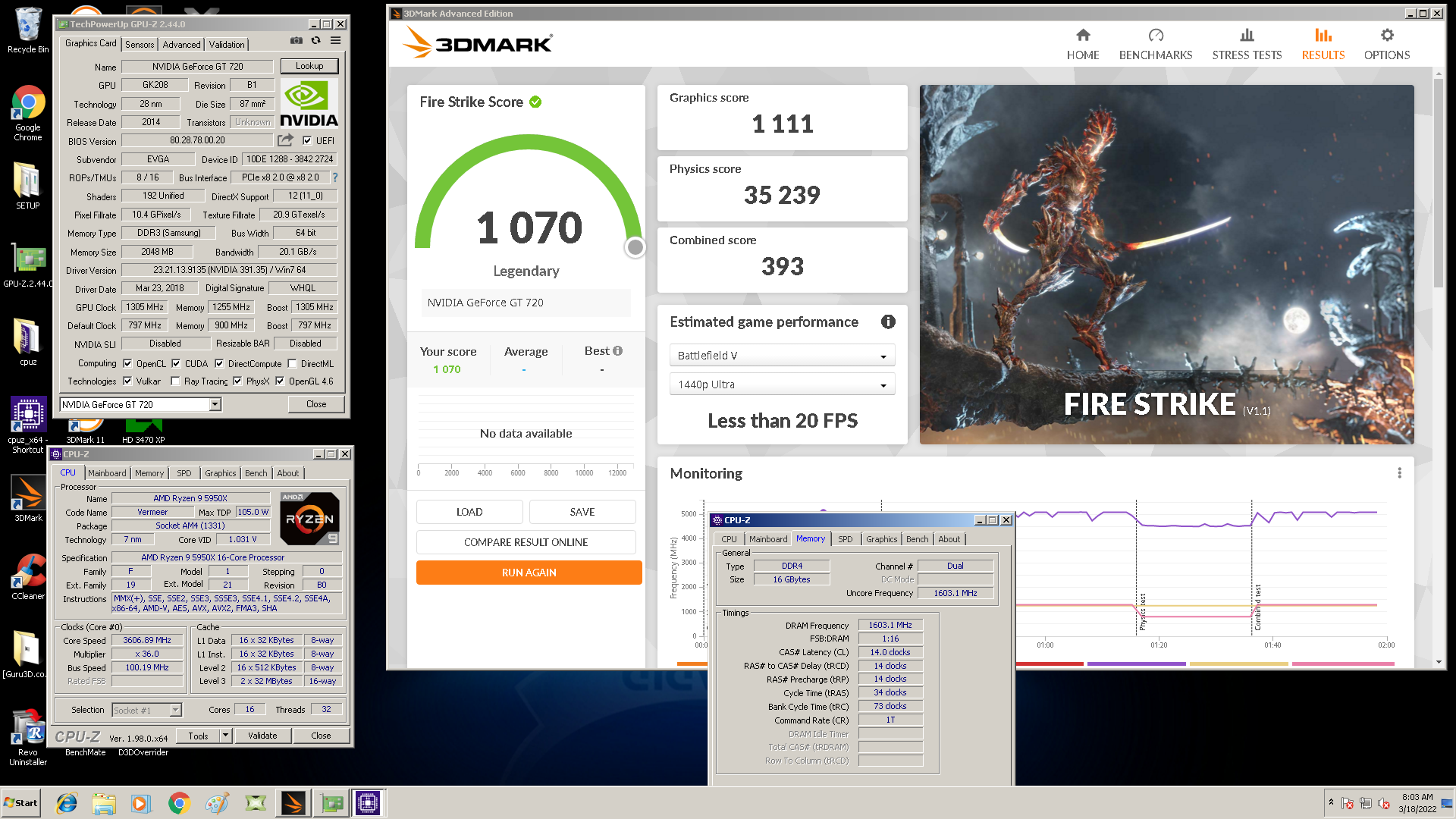Switch to GPU-Z Advanced tab
This screenshot has width=1456, height=819.
pyautogui.click(x=182, y=45)
